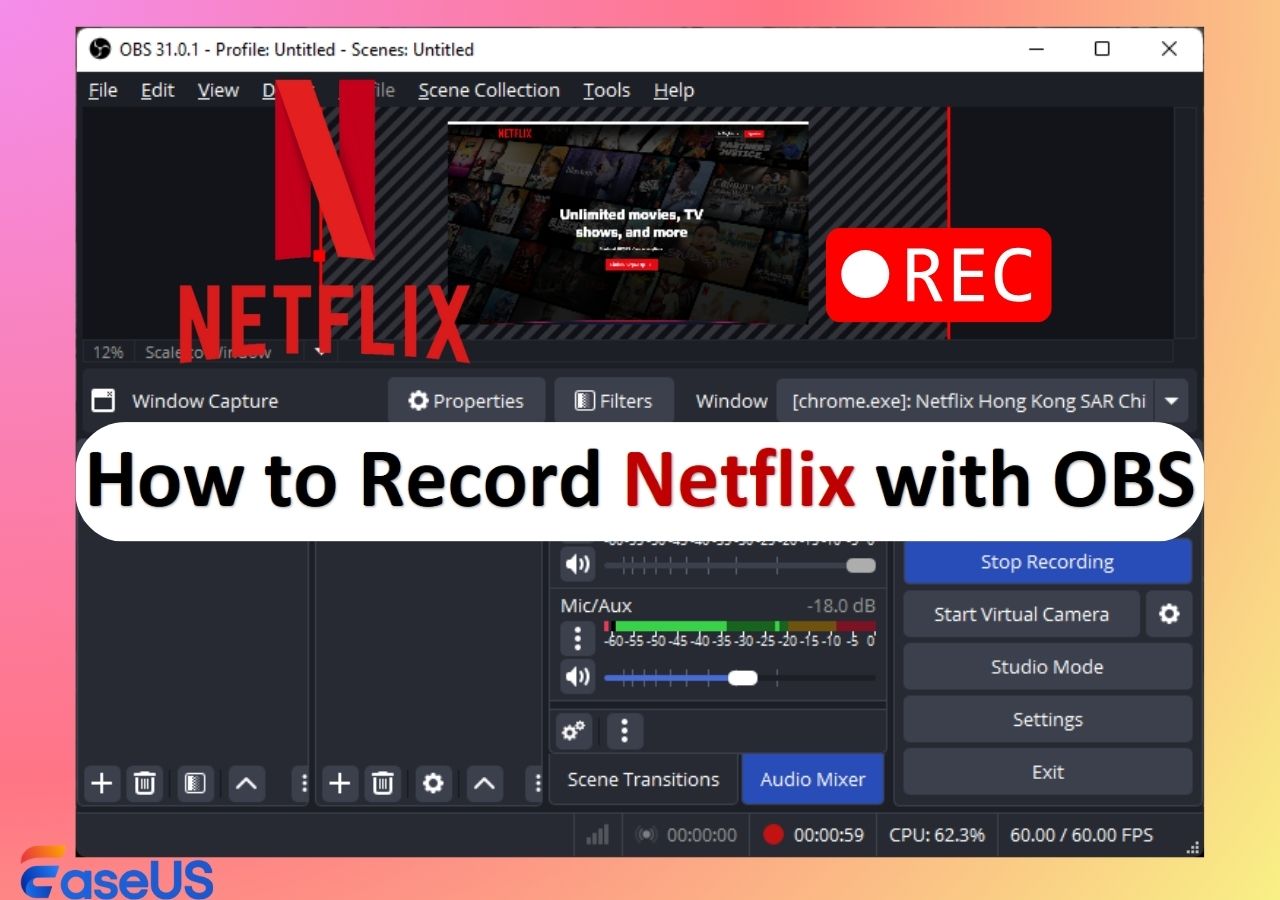This screenshot has width=1280, height=900.
Task: Add a new scene with plus icon in Scenes panel
Action: click(x=101, y=783)
